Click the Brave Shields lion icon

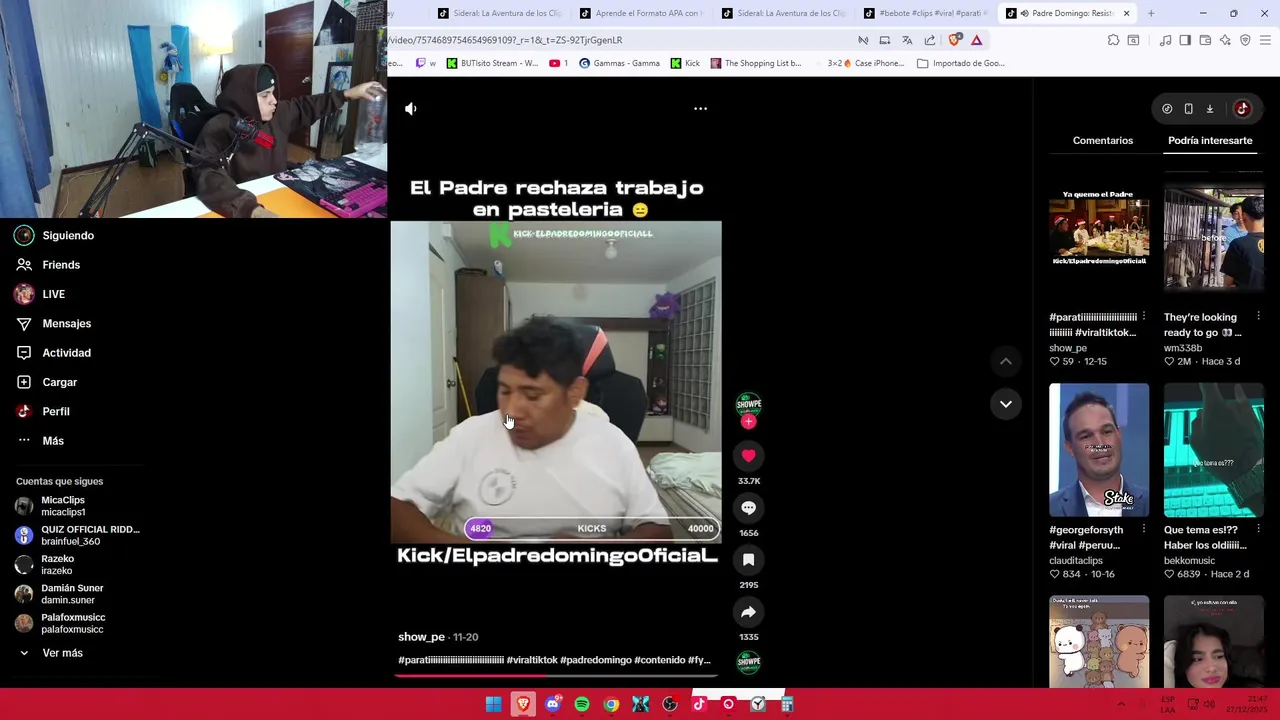(954, 40)
